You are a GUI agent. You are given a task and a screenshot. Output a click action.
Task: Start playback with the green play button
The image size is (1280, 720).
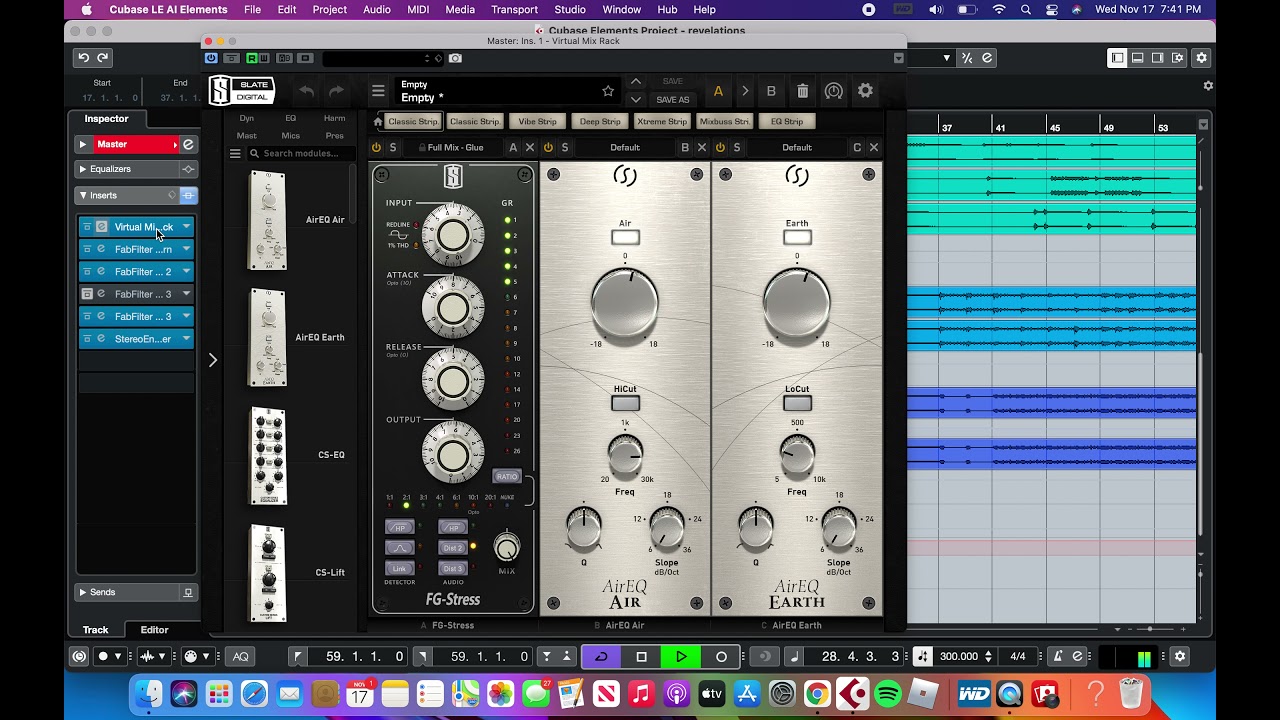(x=681, y=657)
